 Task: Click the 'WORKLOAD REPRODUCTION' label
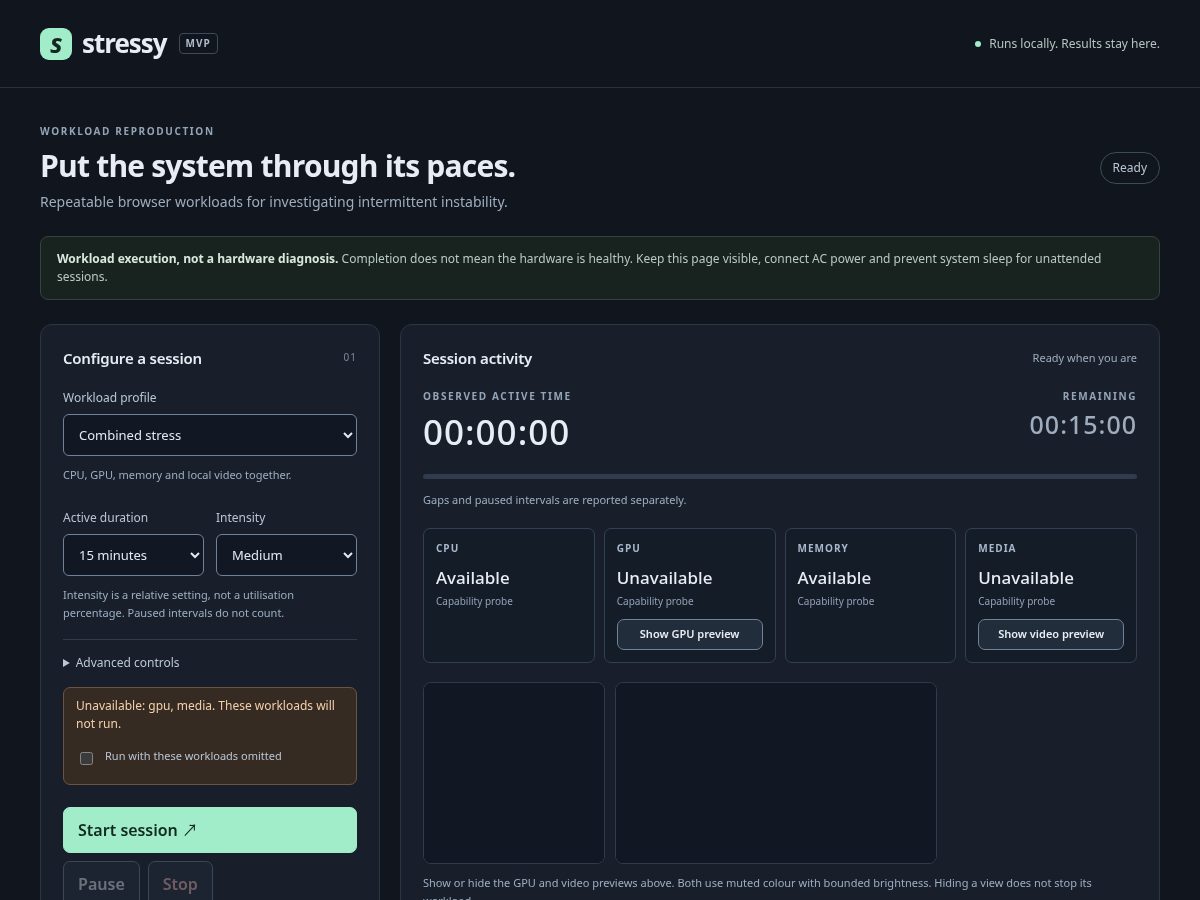(127, 131)
